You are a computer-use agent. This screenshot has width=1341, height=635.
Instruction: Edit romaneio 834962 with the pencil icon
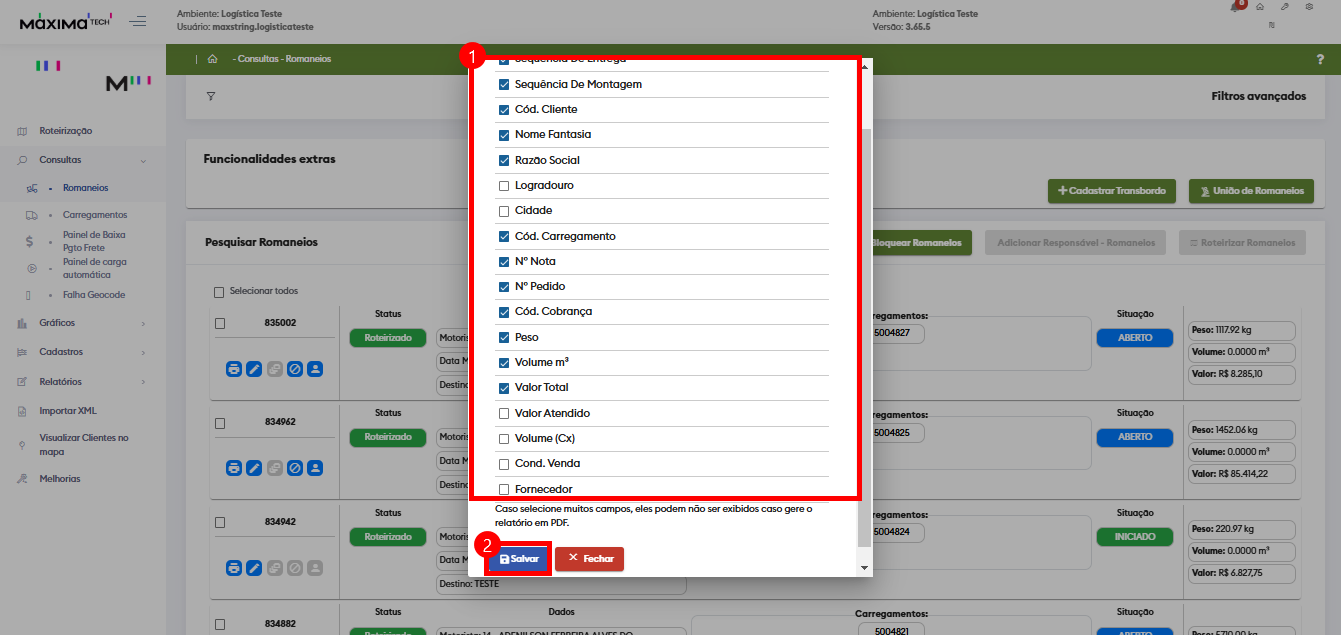[x=254, y=468]
